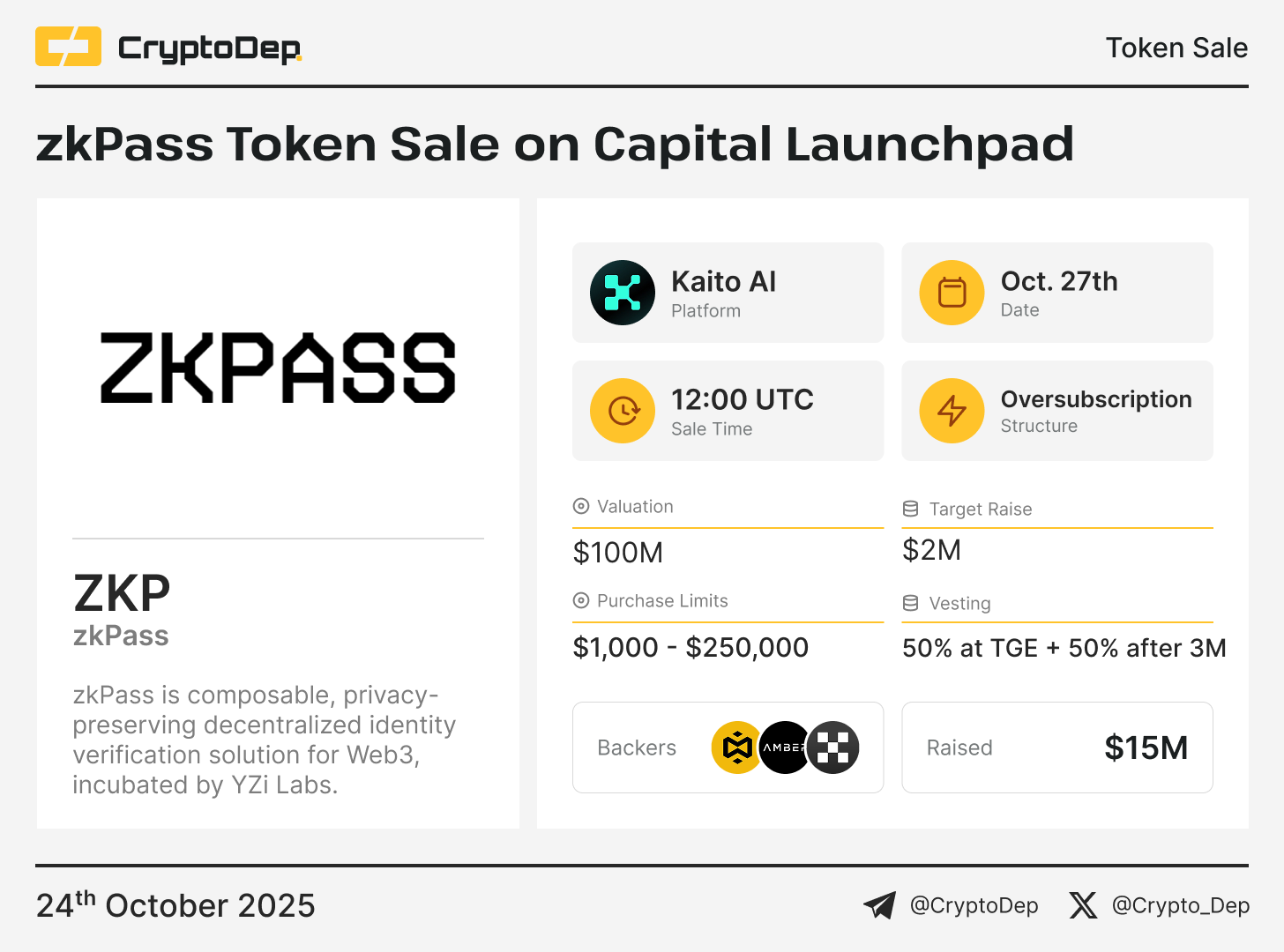Click the Vesting schedule text
The image size is (1284, 952).
[x=1064, y=648]
